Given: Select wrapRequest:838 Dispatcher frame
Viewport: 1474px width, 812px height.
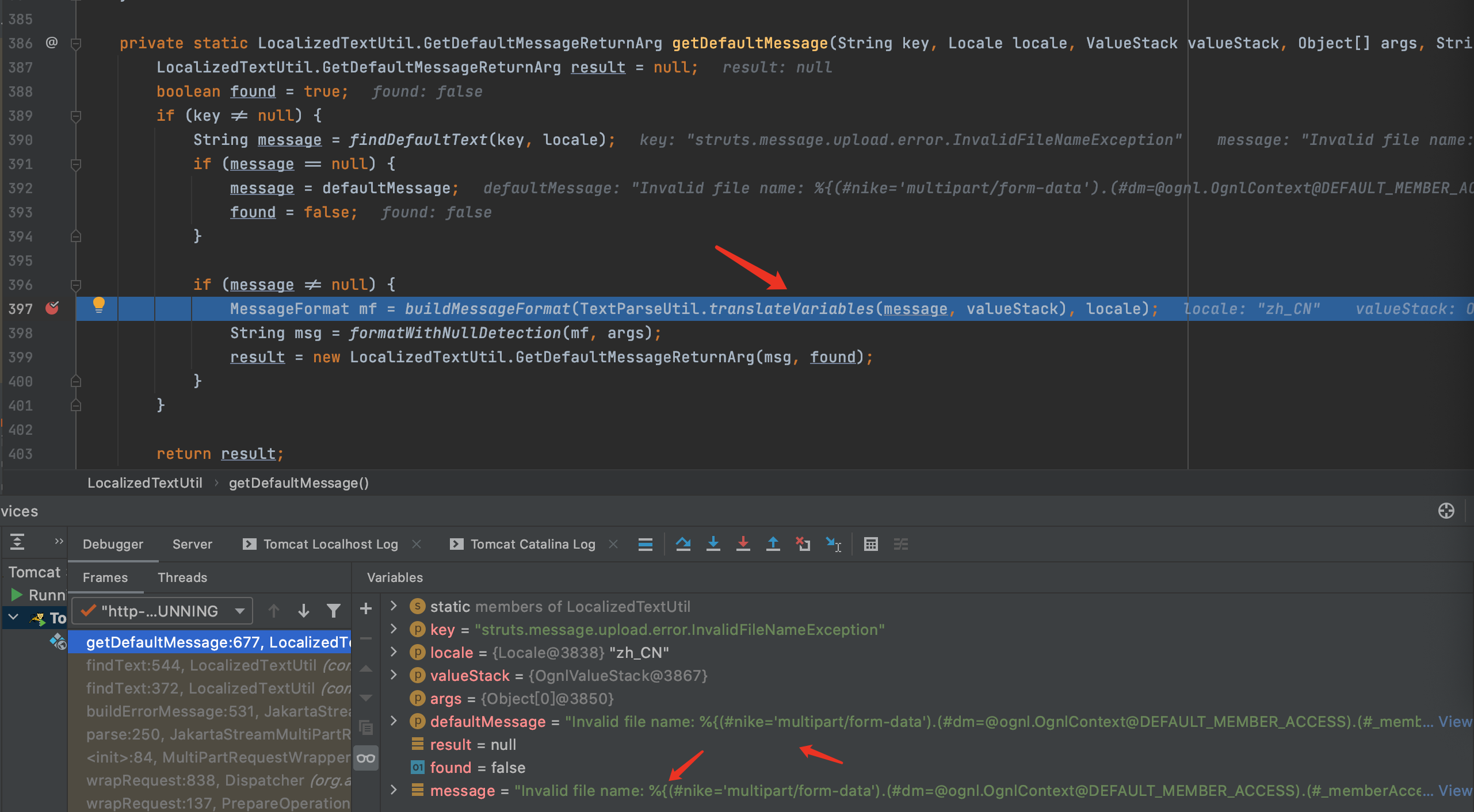Looking at the screenshot, I should [x=210, y=780].
